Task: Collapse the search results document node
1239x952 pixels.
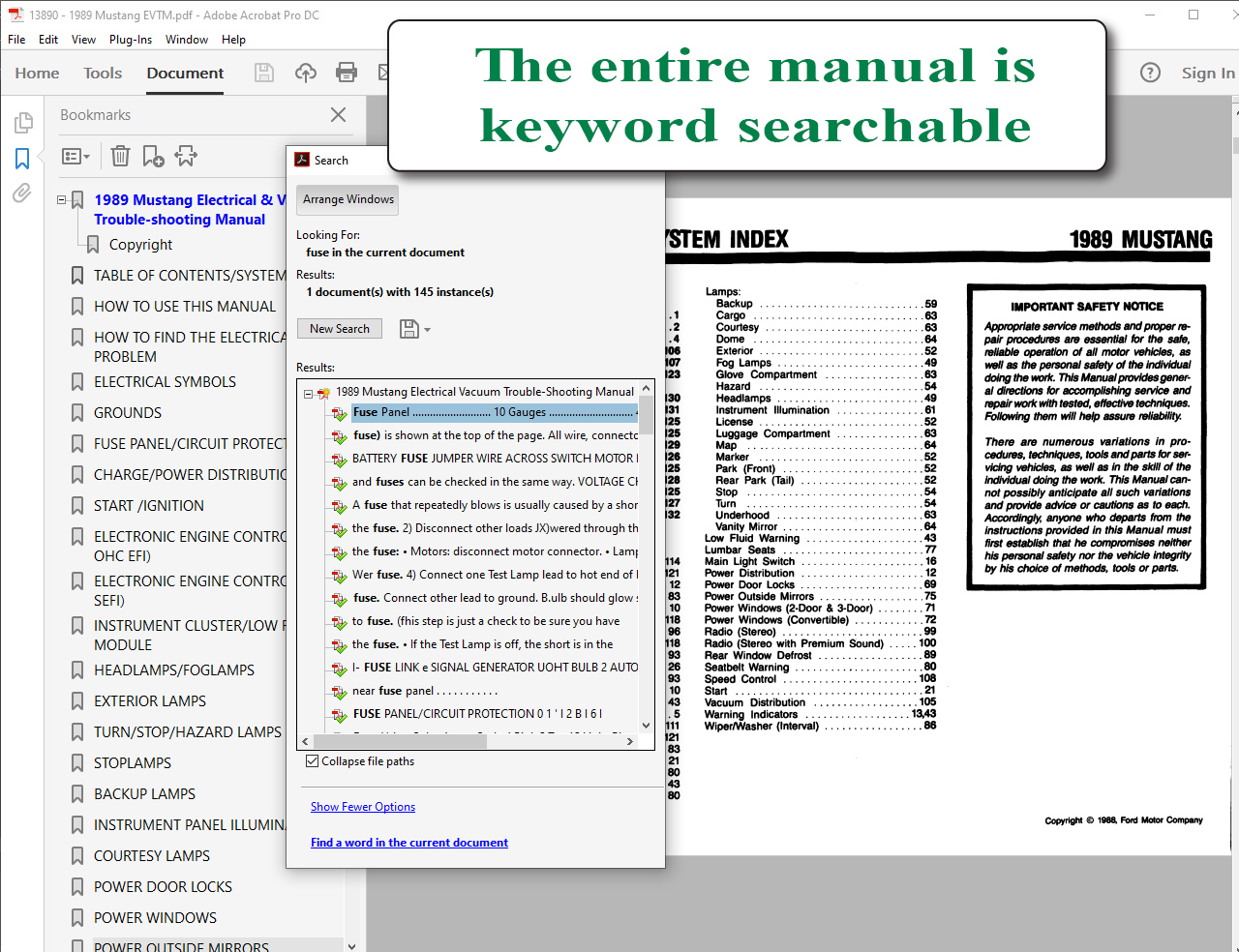Action: coord(309,393)
